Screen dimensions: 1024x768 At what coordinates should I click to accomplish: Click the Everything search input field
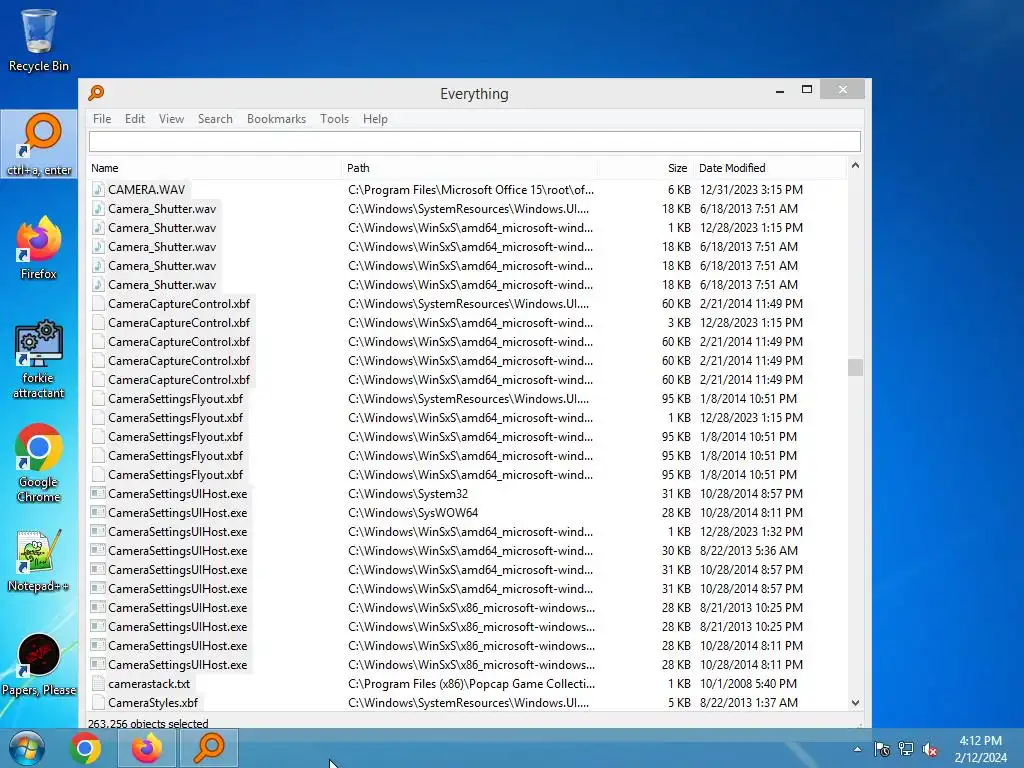pyautogui.click(x=475, y=141)
